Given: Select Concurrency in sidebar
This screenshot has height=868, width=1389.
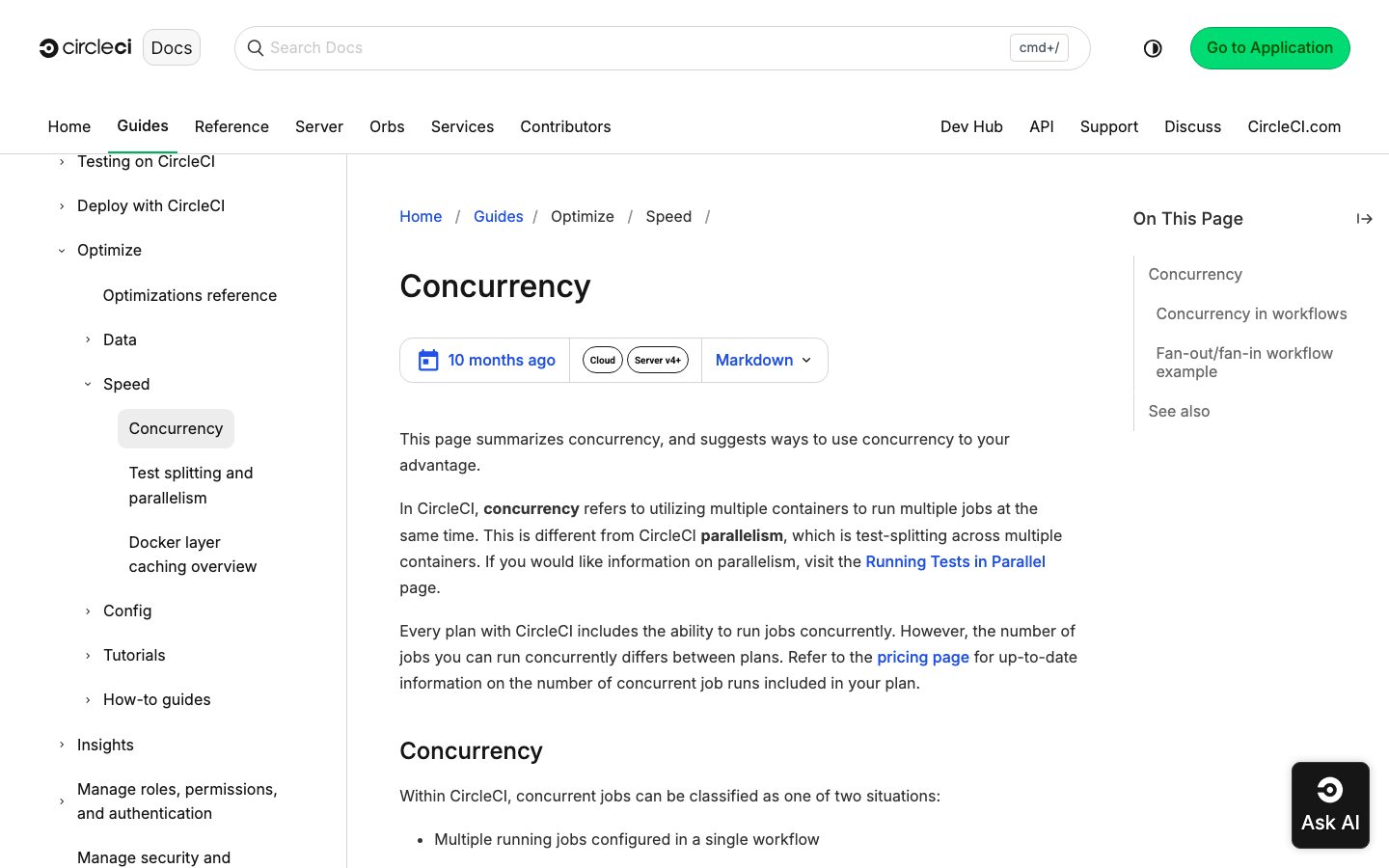Looking at the screenshot, I should pos(176,428).
